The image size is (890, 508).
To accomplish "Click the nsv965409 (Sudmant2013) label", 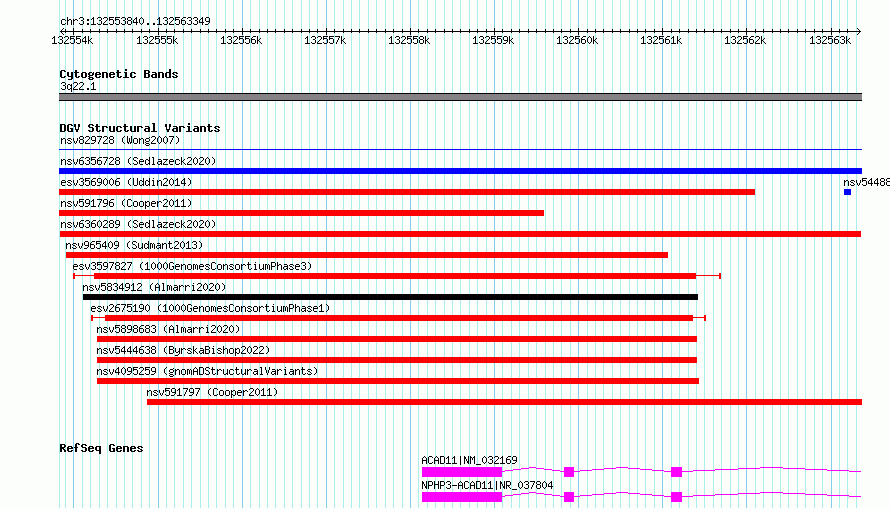I will point(134,245).
